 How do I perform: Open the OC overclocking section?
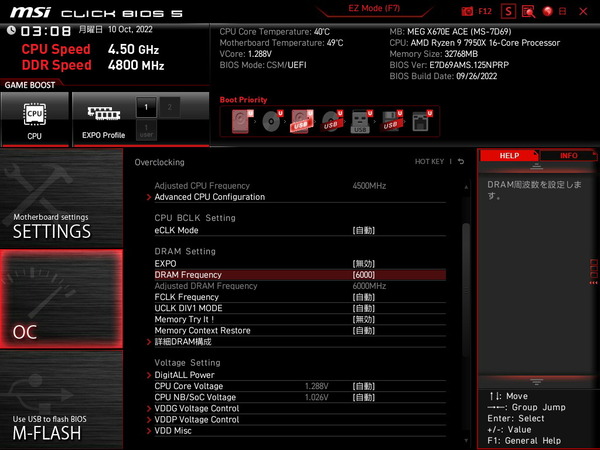pos(61,299)
